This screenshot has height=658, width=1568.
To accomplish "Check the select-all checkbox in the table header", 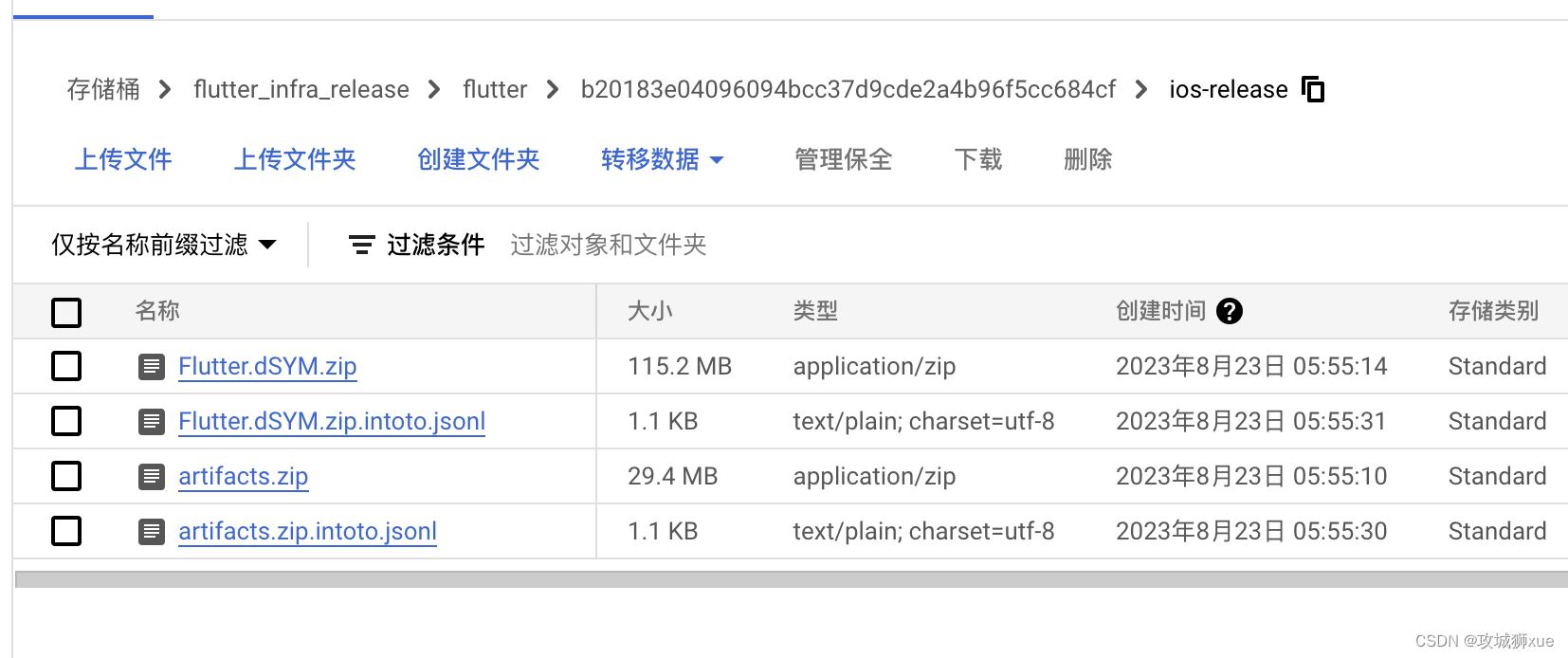I will [x=66, y=312].
